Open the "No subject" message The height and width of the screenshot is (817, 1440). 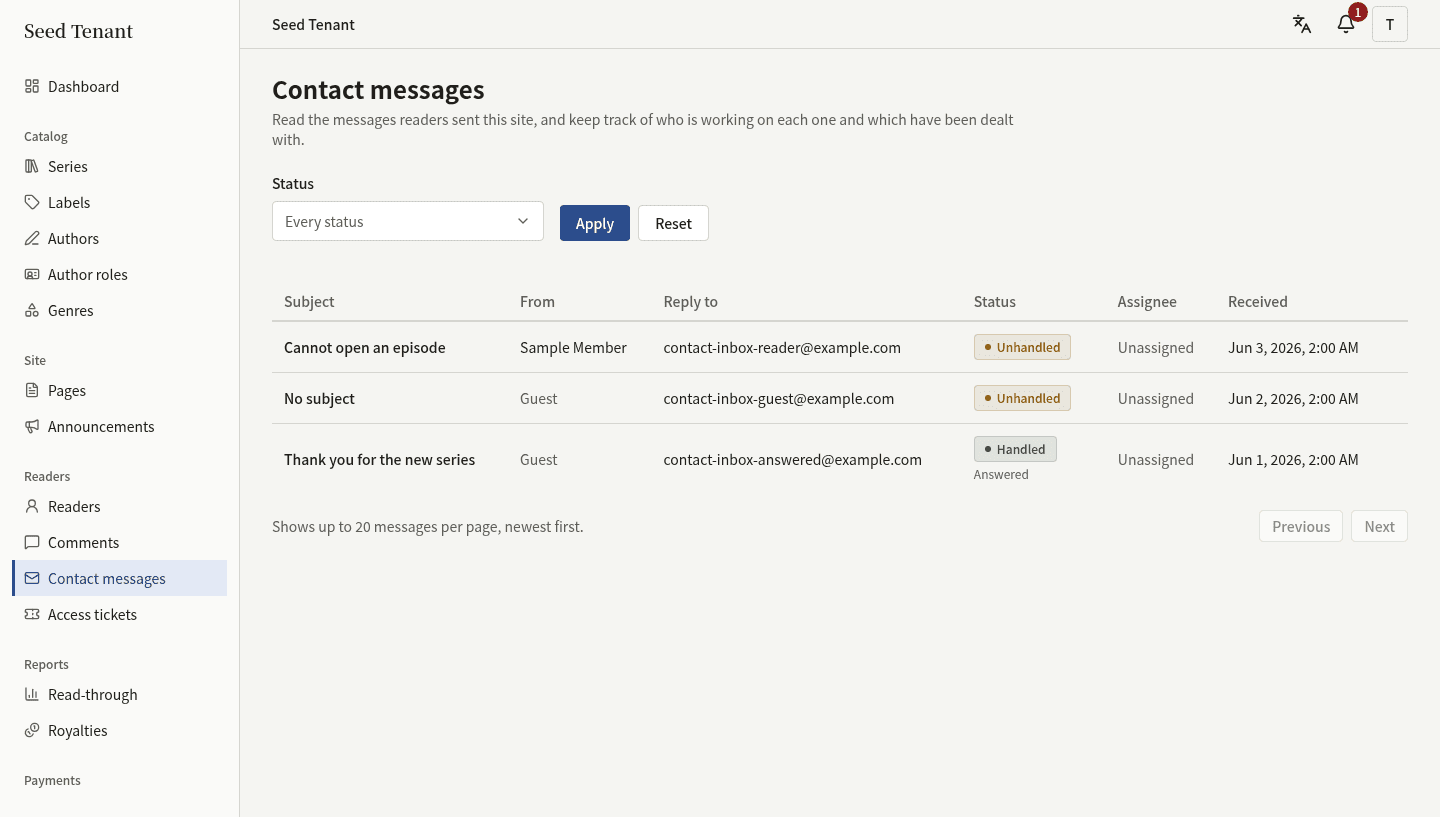319,398
